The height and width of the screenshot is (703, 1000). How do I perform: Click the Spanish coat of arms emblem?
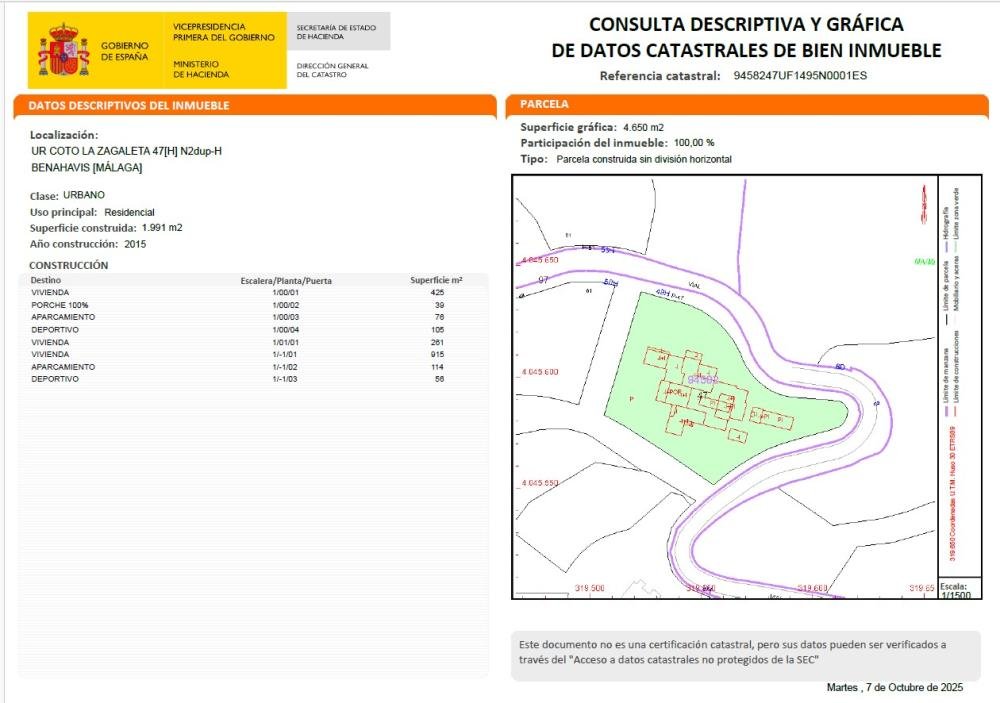coord(64,52)
